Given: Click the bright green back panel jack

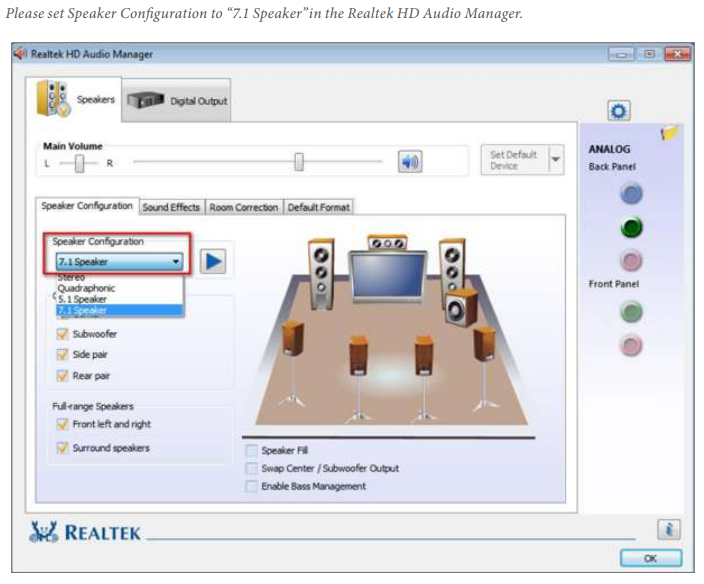Looking at the screenshot, I should pos(631,227).
